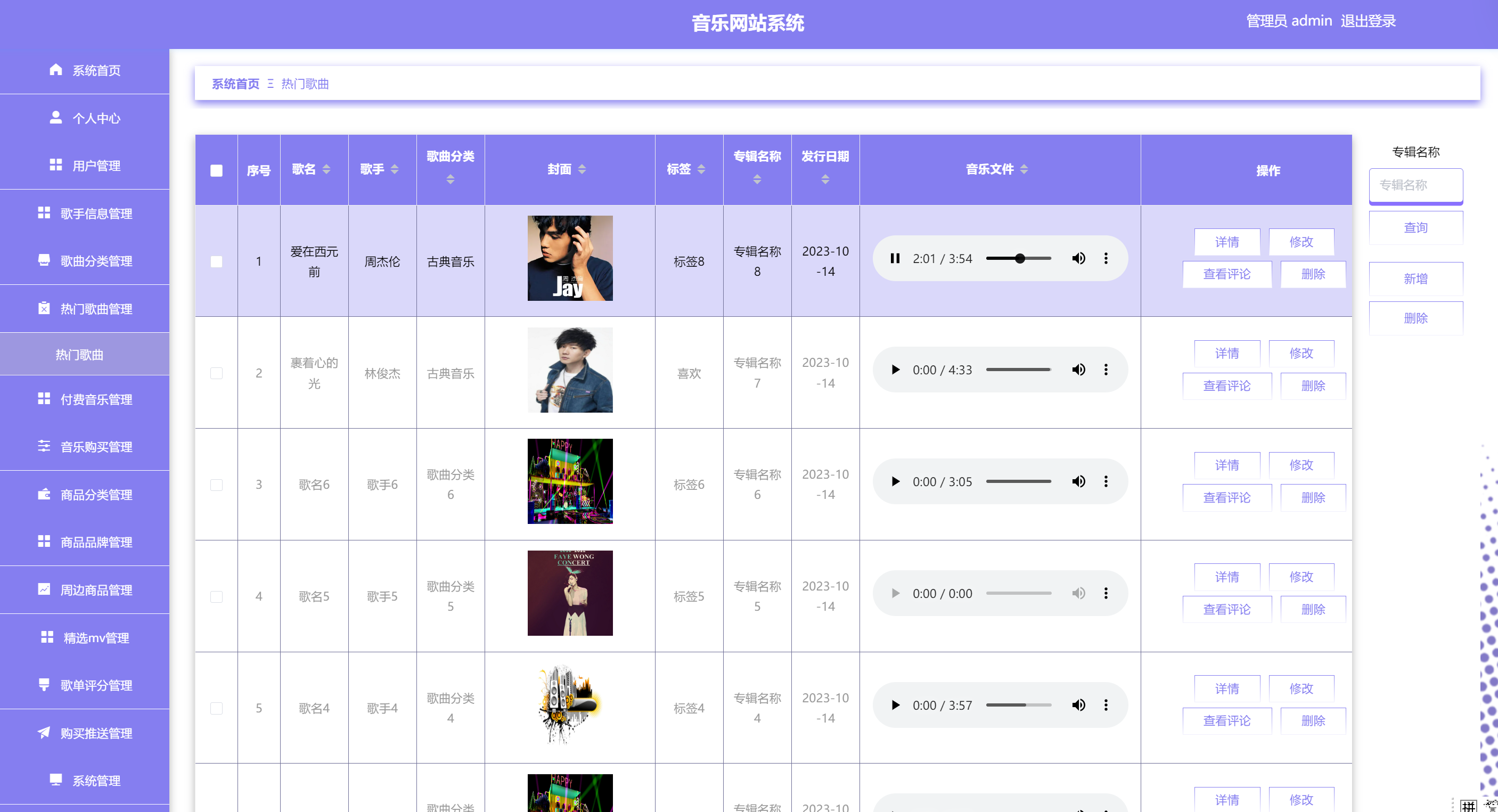Toggle the select-all checkbox in table header
The image size is (1498, 812).
[216, 170]
